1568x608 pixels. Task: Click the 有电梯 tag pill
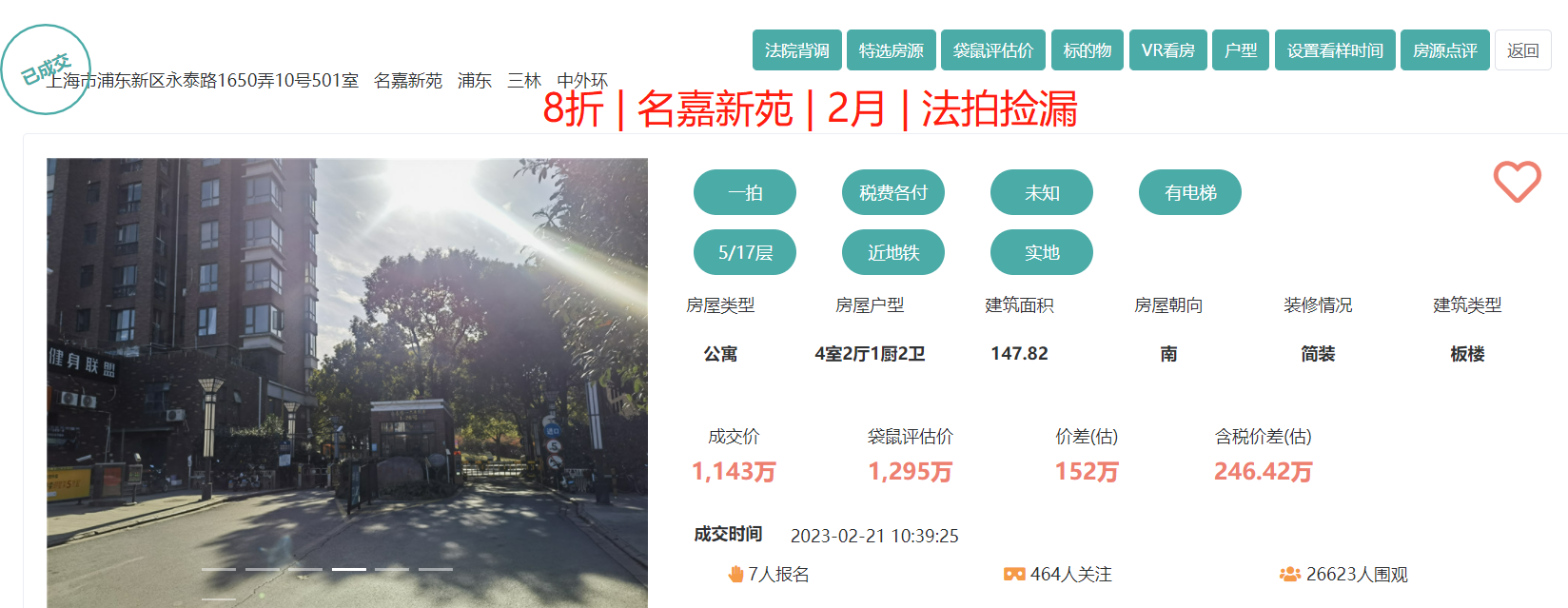click(x=1190, y=192)
